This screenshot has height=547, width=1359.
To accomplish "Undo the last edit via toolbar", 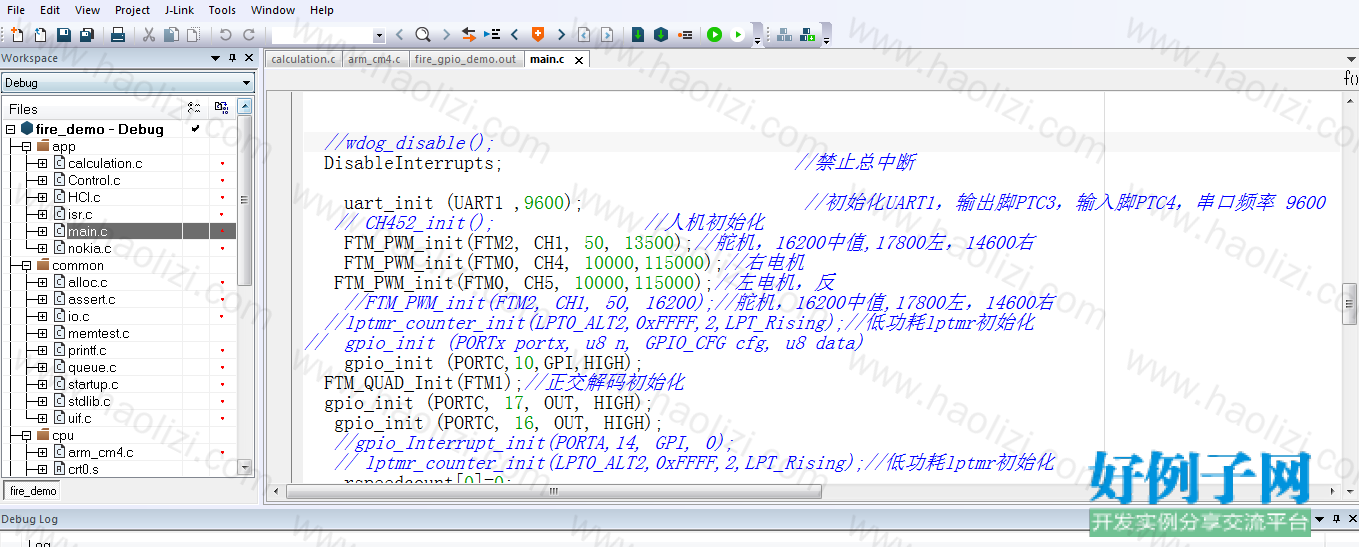I will 226,35.
